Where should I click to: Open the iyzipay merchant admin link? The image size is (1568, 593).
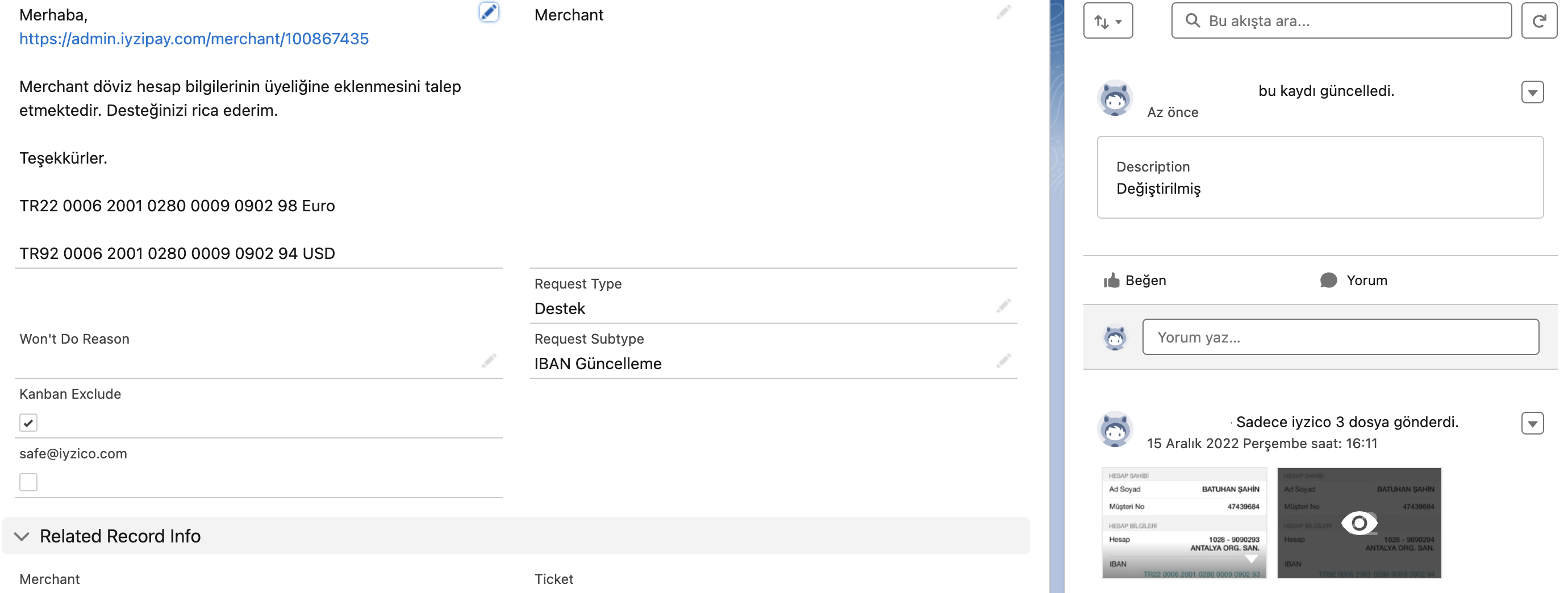click(x=194, y=39)
